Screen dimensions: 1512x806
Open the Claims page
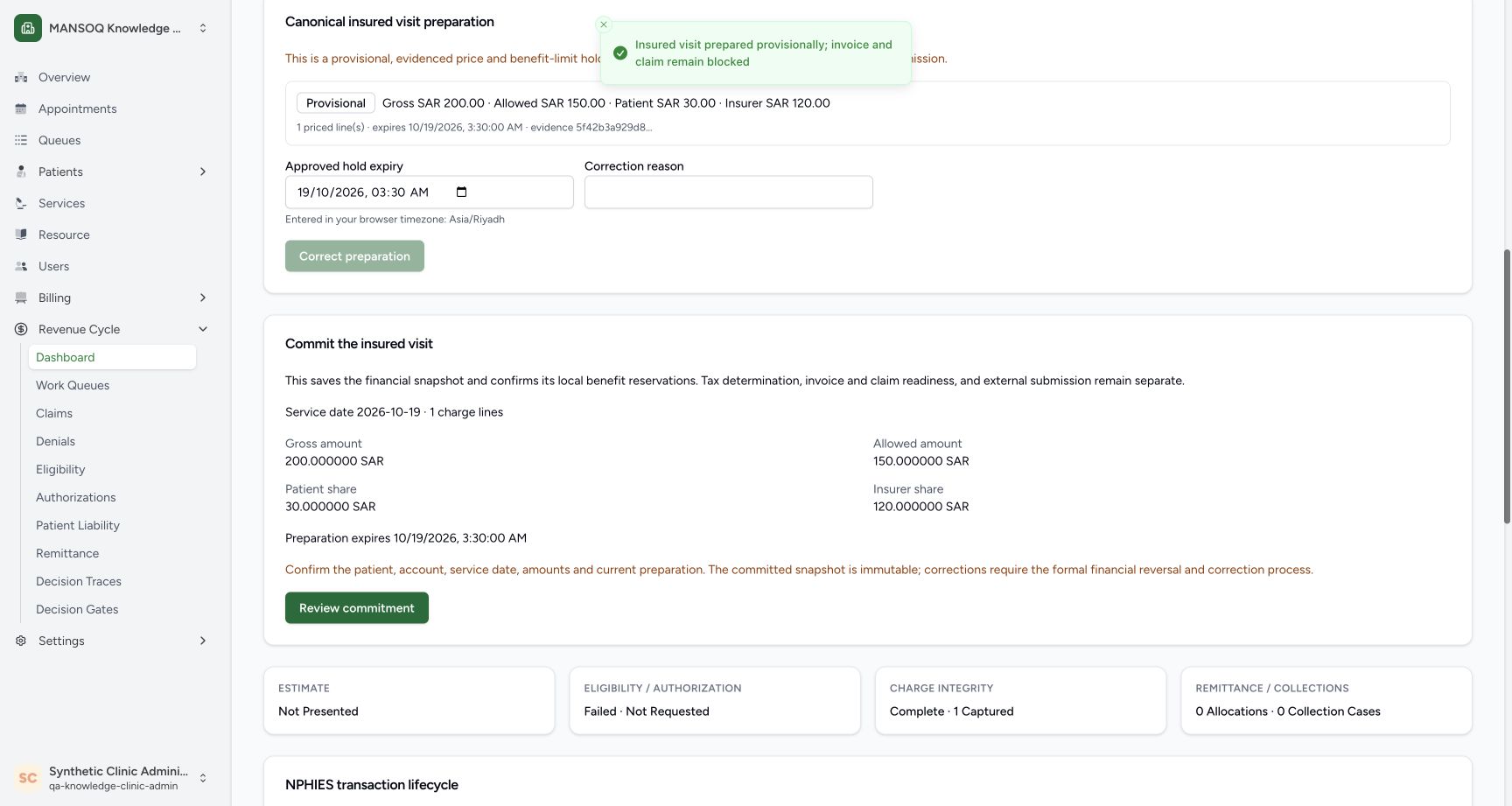pyautogui.click(x=112, y=413)
